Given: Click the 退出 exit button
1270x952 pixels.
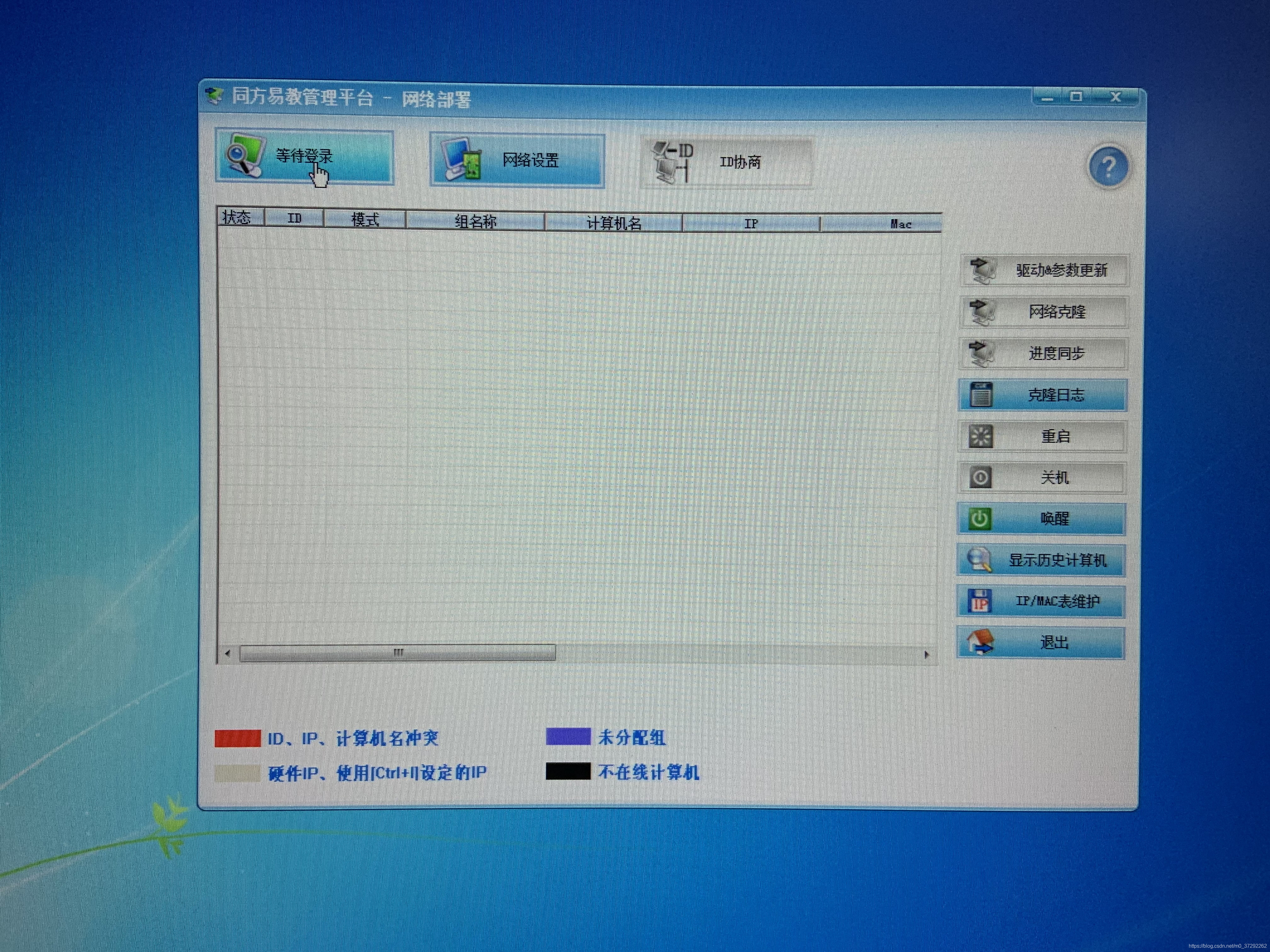Looking at the screenshot, I should tap(1041, 643).
